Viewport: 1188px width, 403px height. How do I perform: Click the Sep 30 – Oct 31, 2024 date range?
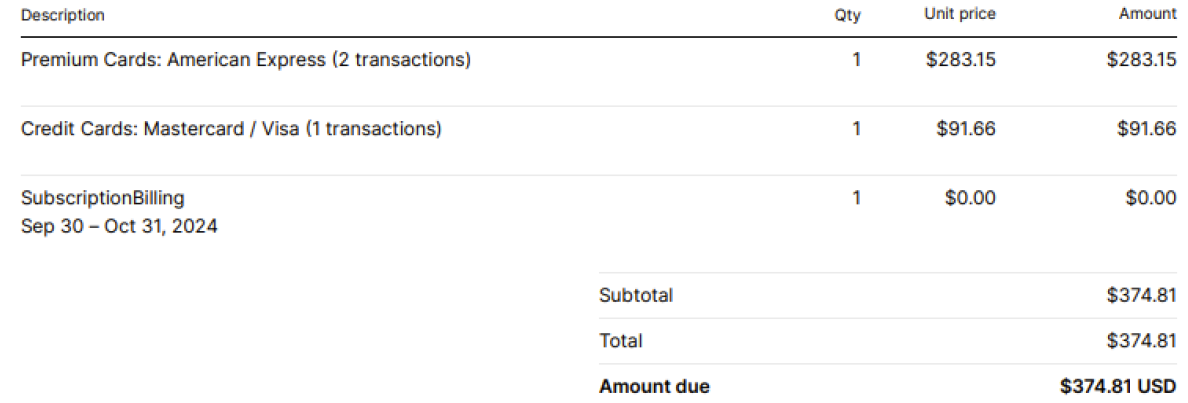[119, 227]
